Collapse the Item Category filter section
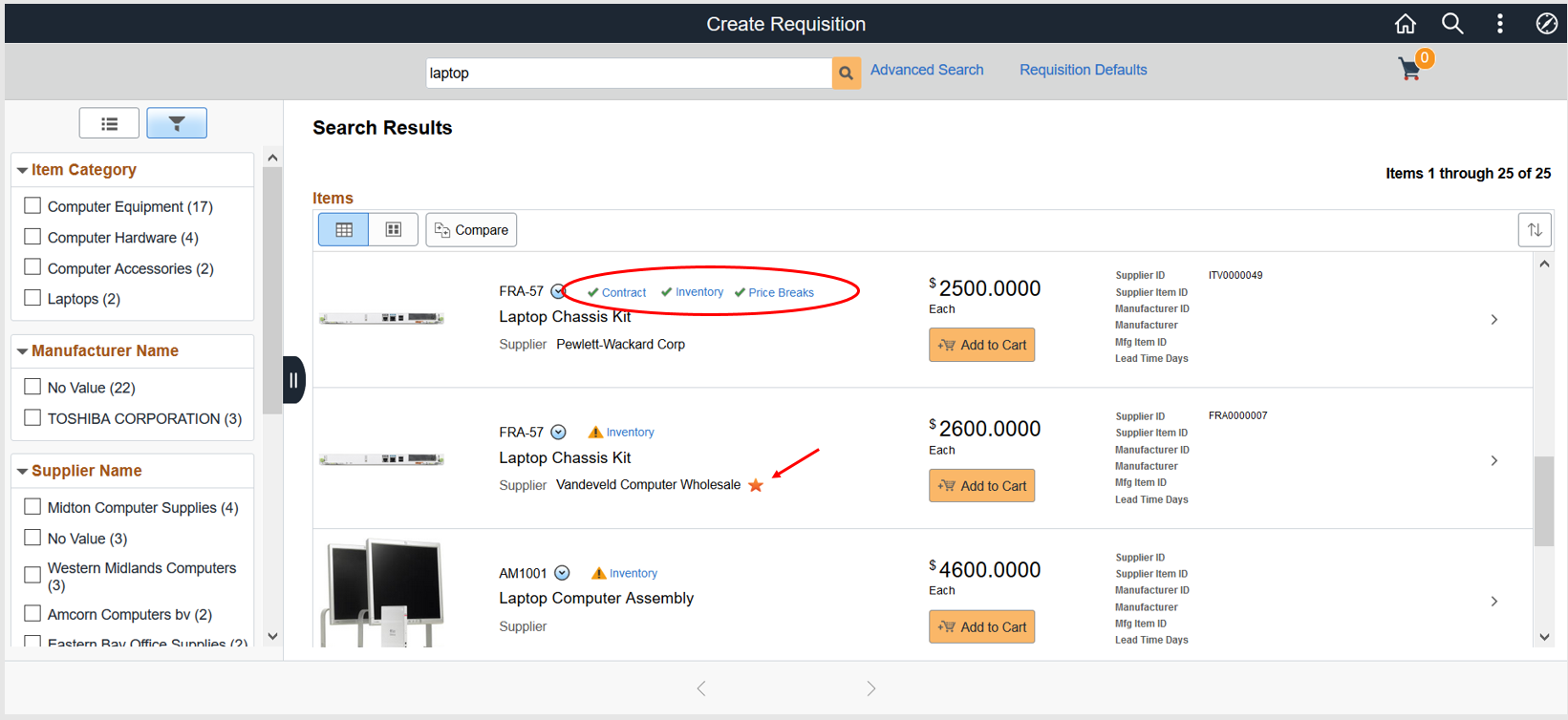Image resolution: width=1568 pixels, height=720 pixels. click(x=22, y=170)
